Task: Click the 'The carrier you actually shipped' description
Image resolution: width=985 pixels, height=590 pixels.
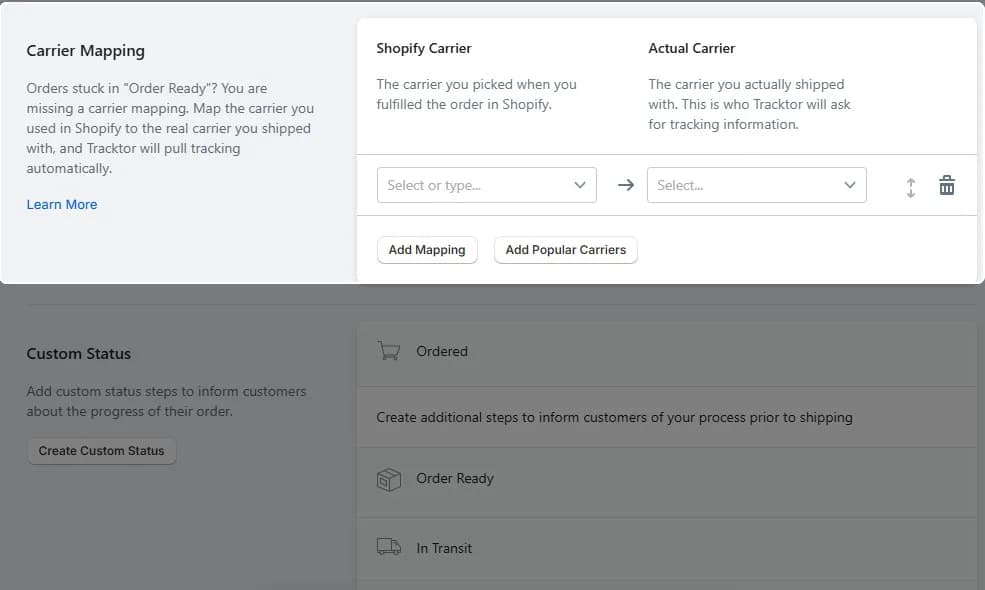Action: (x=749, y=104)
